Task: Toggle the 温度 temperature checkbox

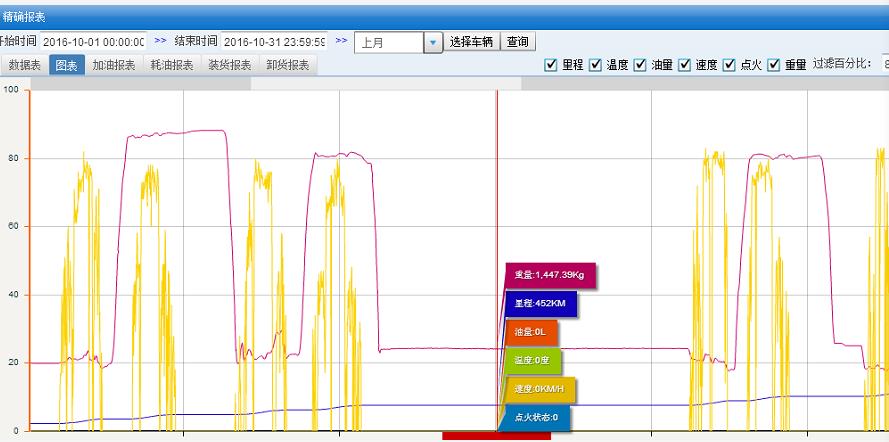Action: coord(596,65)
